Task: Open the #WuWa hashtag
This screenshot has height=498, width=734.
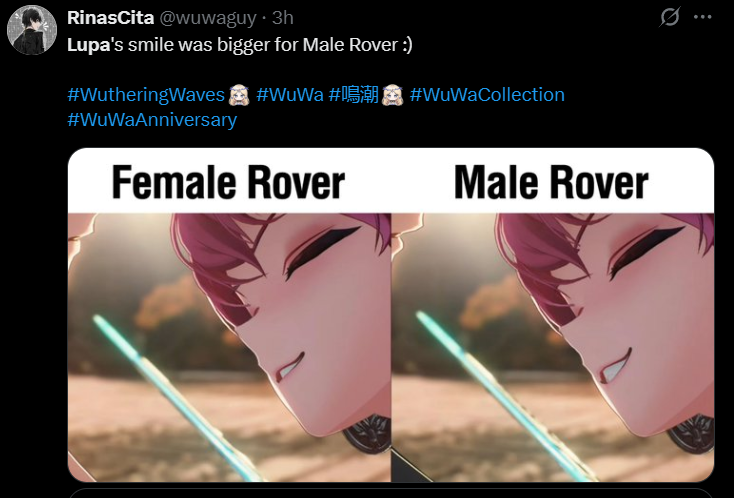Action: [290, 95]
